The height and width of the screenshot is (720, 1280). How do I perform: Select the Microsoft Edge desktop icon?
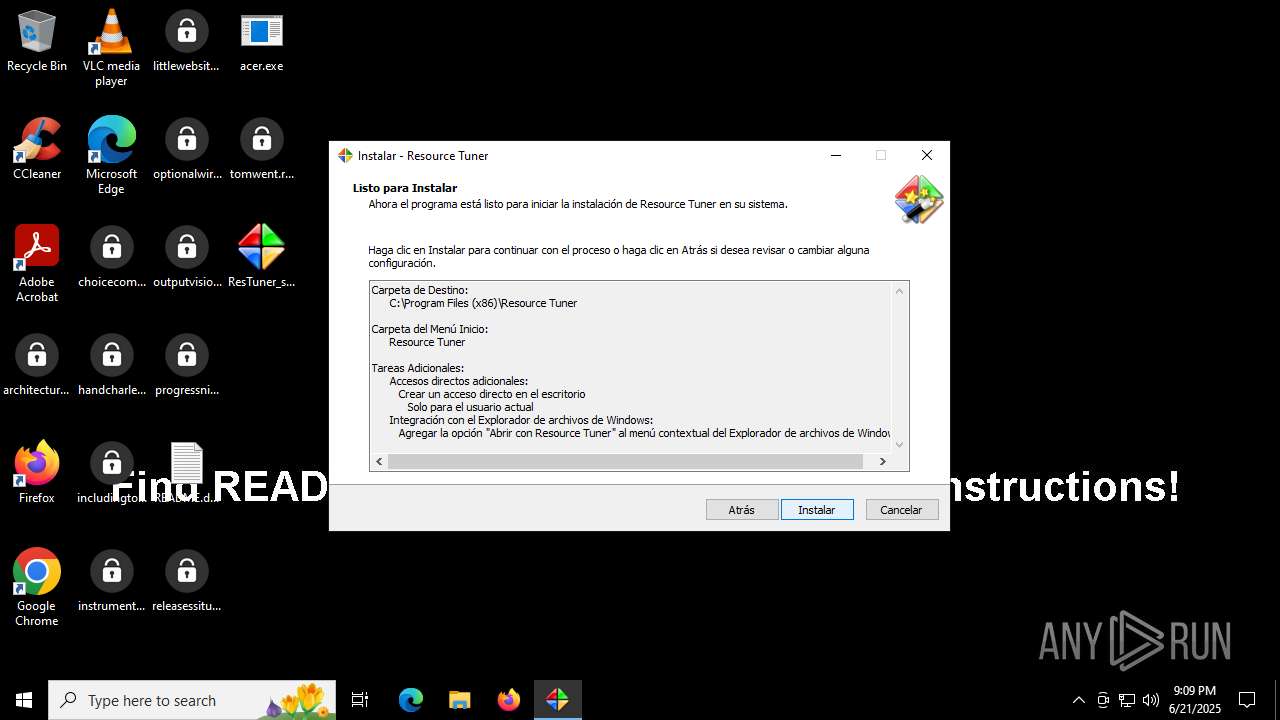point(111,156)
